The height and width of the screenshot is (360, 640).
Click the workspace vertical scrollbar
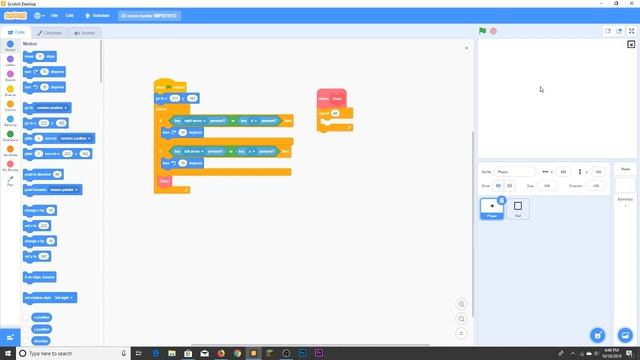click(472, 224)
